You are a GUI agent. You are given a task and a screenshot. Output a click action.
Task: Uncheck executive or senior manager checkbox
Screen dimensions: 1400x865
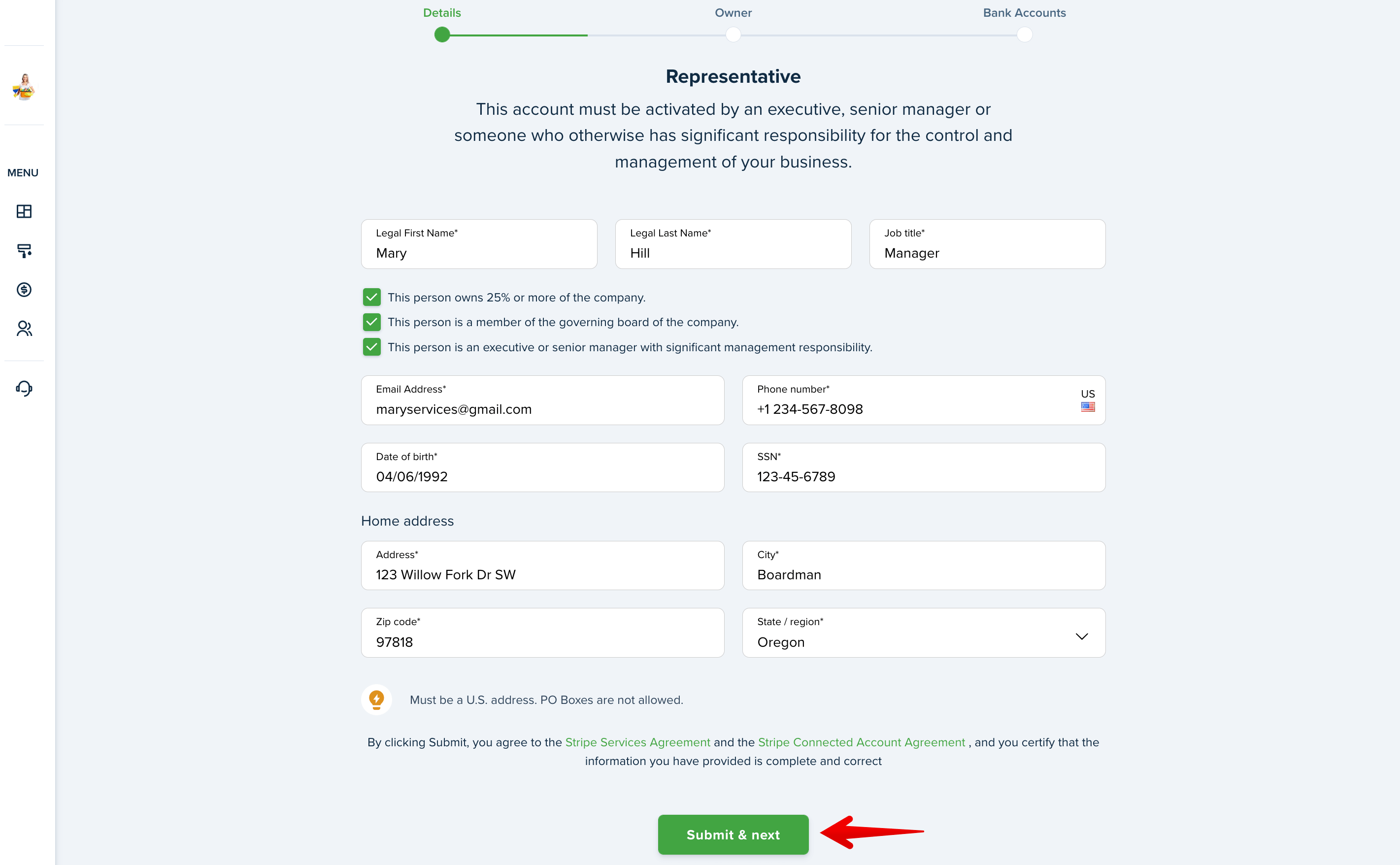[372, 347]
